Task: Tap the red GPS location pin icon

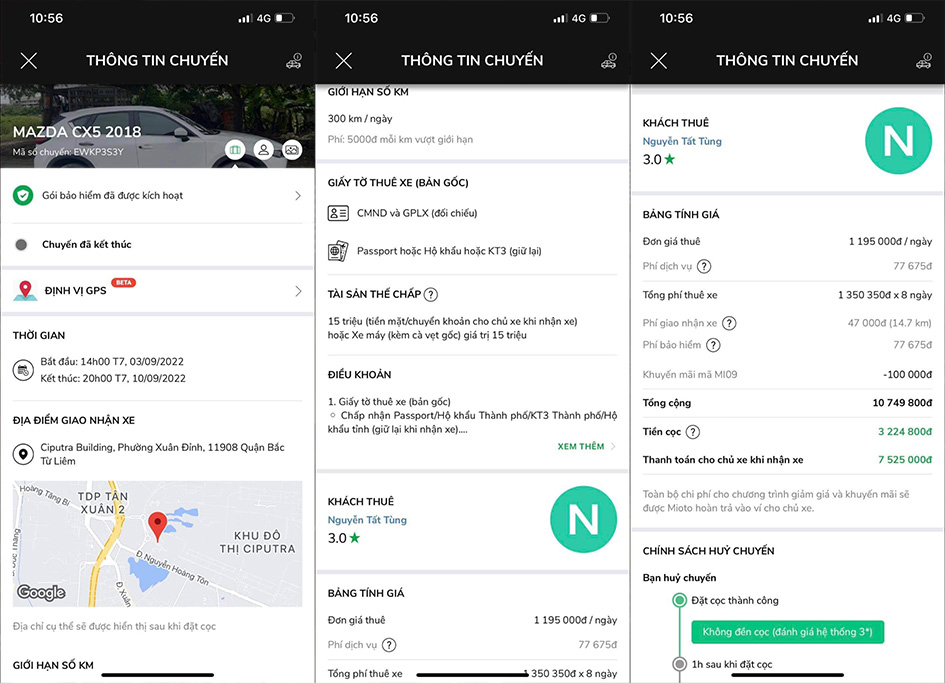Action: [x=25, y=291]
